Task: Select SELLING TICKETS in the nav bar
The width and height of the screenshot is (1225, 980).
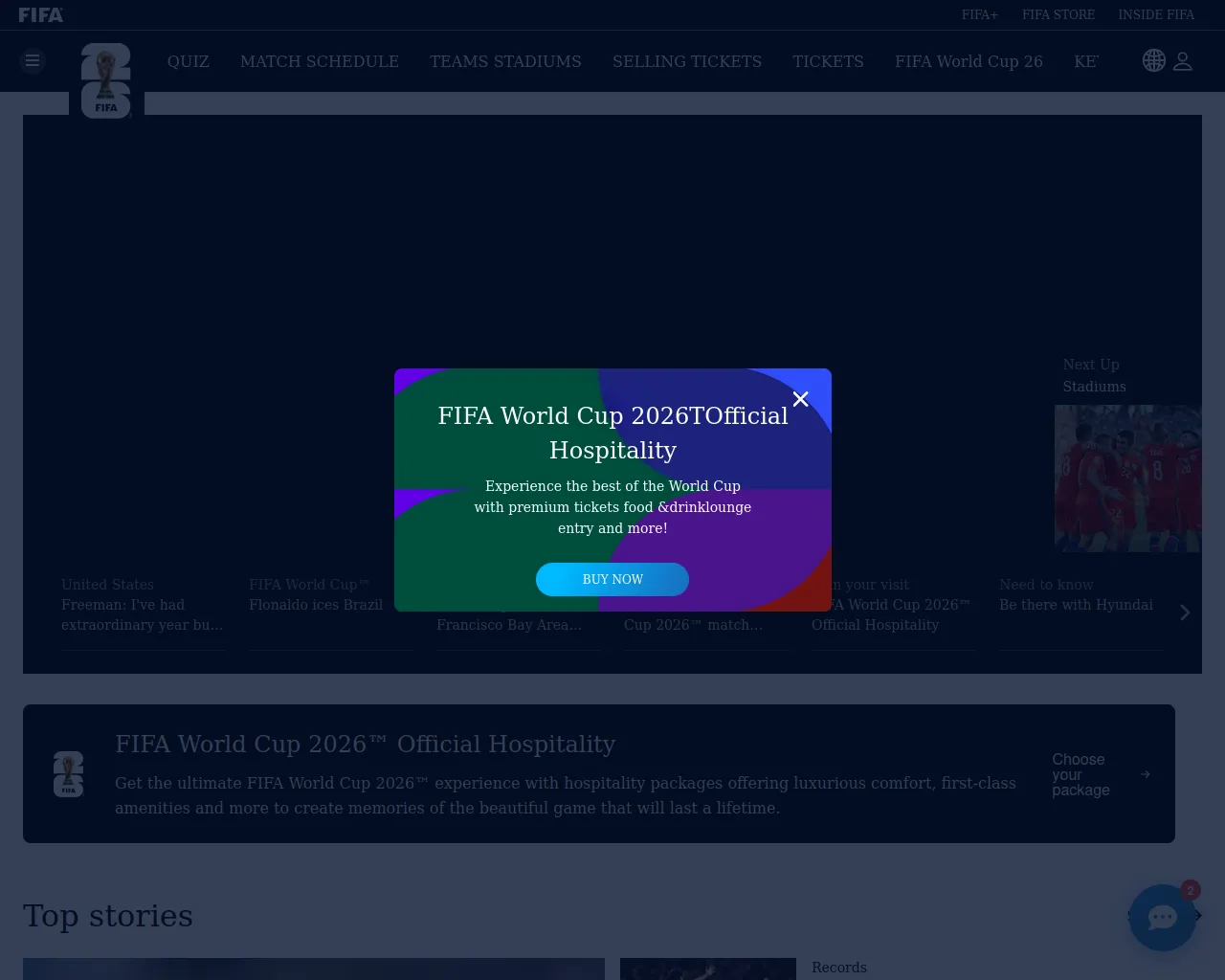Action: click(x=687, y=61)
